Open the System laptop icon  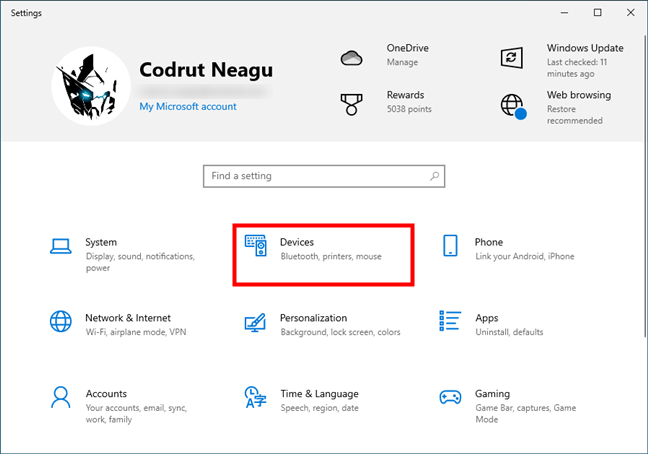click(x=60, y=246)
